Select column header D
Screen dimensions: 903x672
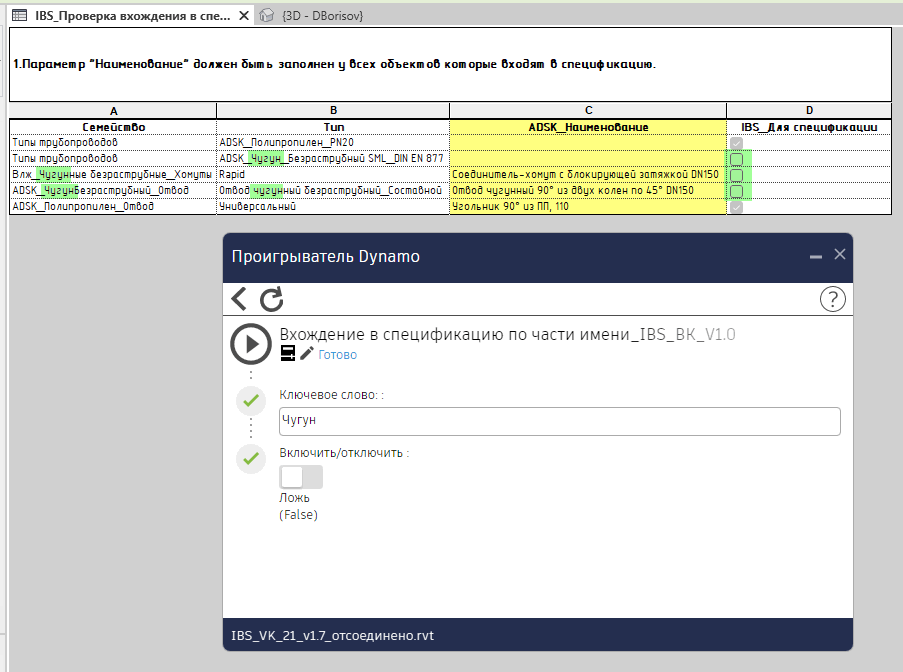coord(810,111)
